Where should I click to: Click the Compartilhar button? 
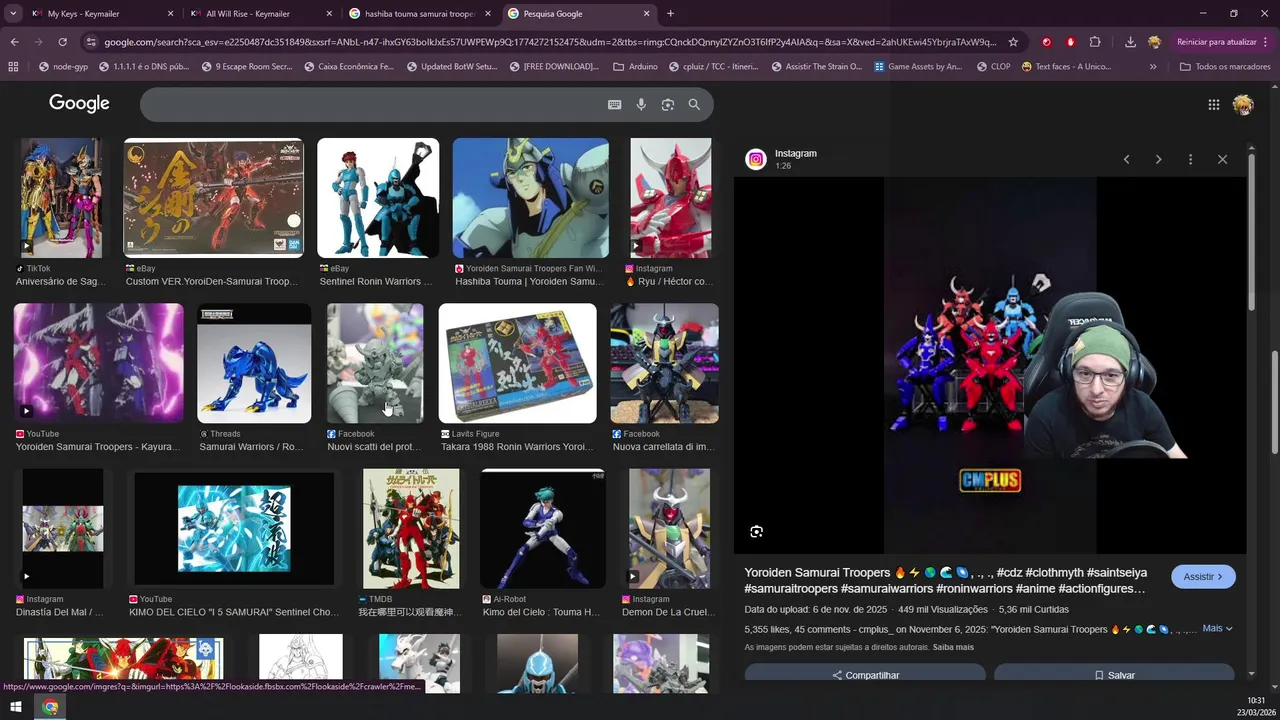[x=865, y=675]
